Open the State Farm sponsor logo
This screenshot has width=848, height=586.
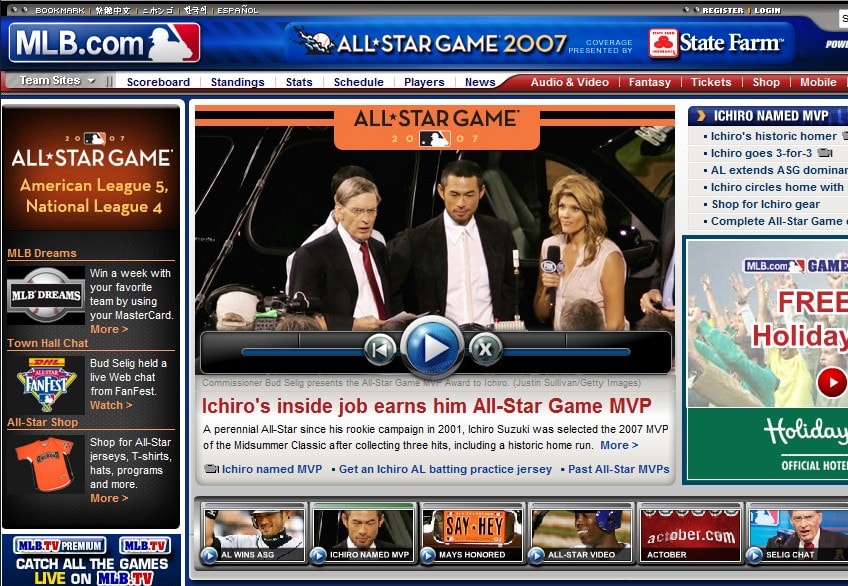(716, 43)
